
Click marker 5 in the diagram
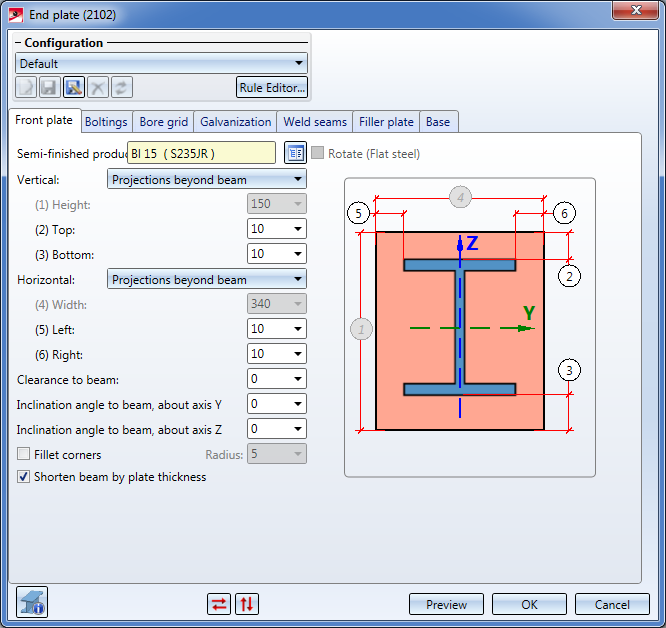click(x=358, y=213)
